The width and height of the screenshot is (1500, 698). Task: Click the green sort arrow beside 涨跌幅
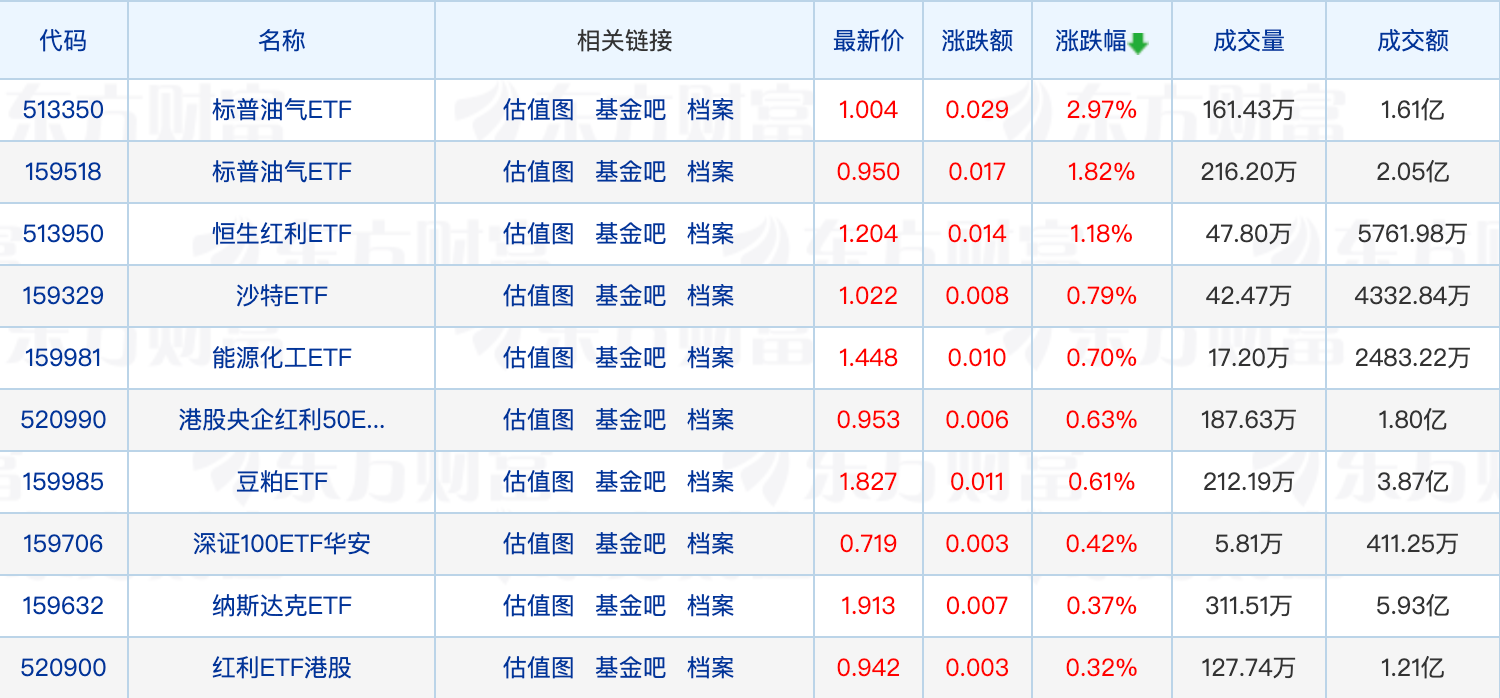1138,43
